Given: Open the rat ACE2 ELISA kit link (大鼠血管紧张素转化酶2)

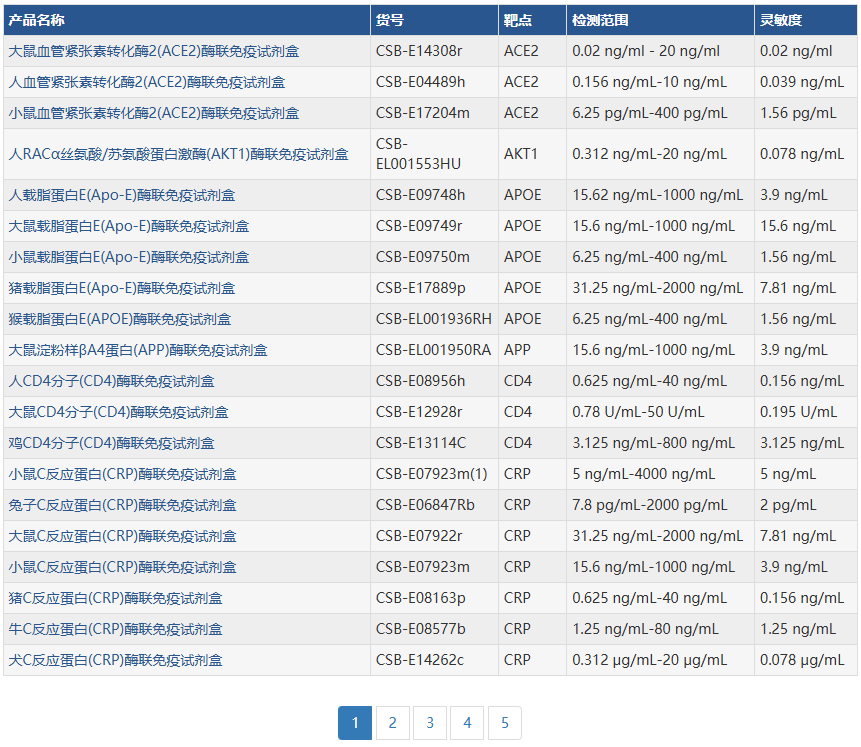Looking at the screenshot, I should (x=153, y=51).
